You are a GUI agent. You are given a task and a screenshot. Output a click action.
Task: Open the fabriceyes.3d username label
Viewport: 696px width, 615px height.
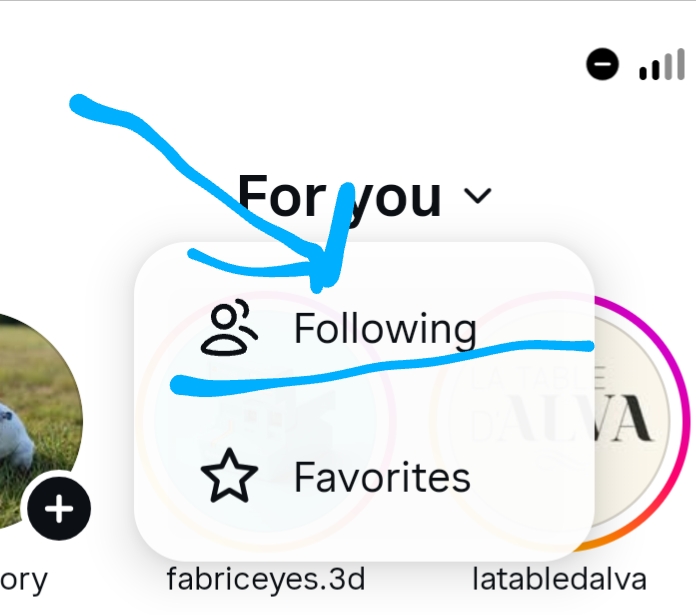(266, 579)
